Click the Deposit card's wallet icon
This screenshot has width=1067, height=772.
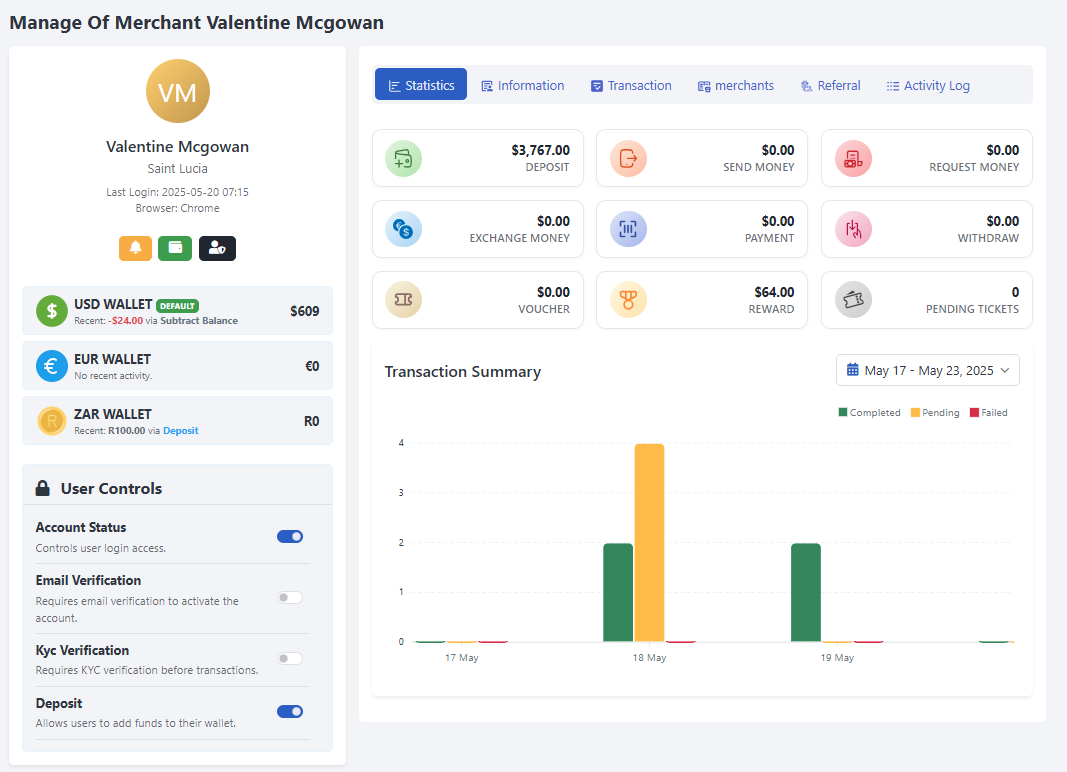click(403, 158)
